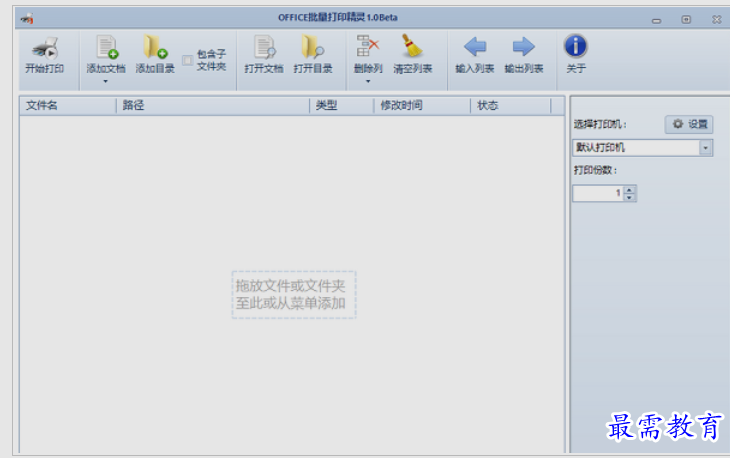Close the OFFICE批量打印精灵 window

(x=717, y=19)
